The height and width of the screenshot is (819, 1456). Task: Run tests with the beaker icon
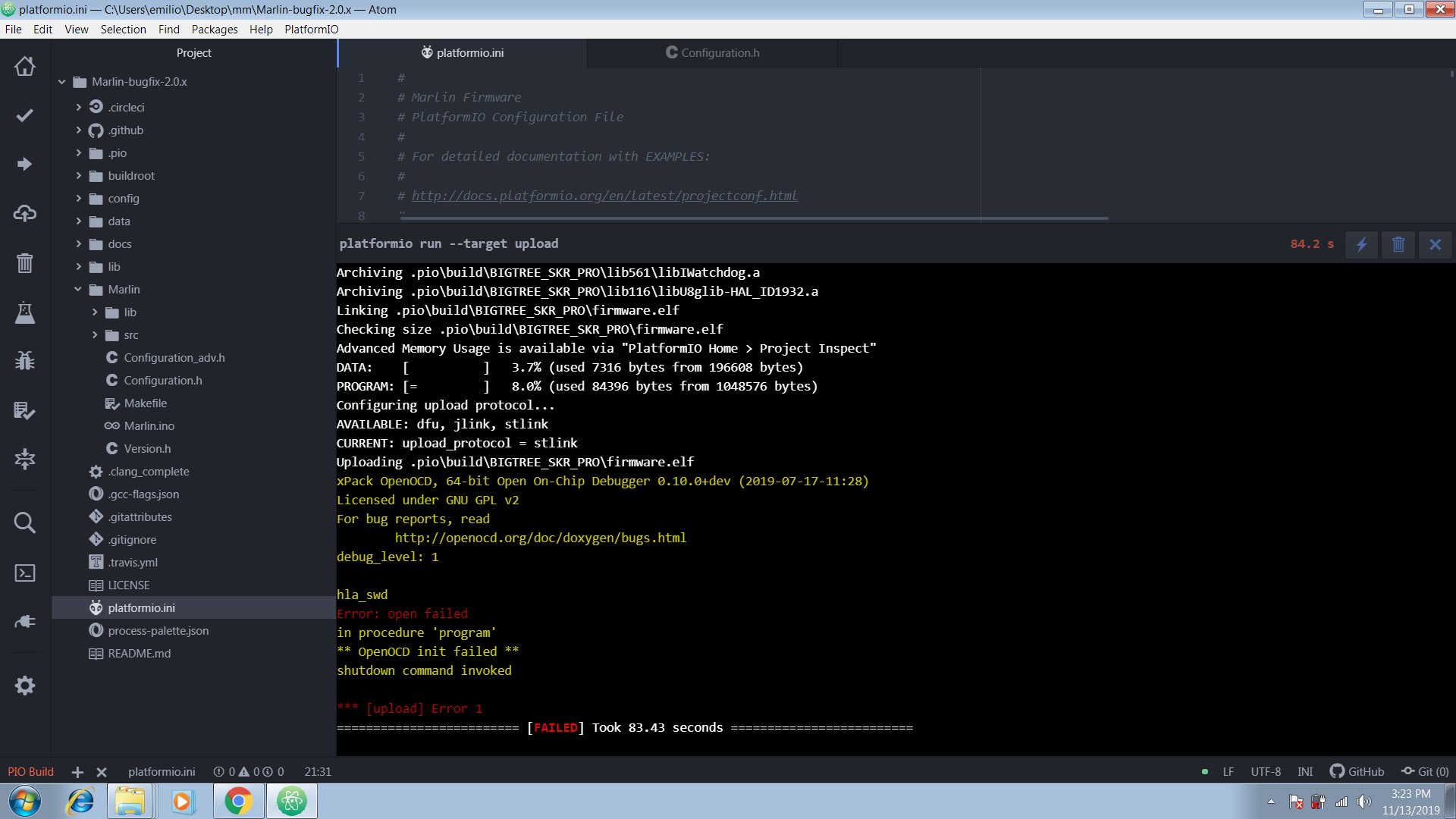pos(25,313)
